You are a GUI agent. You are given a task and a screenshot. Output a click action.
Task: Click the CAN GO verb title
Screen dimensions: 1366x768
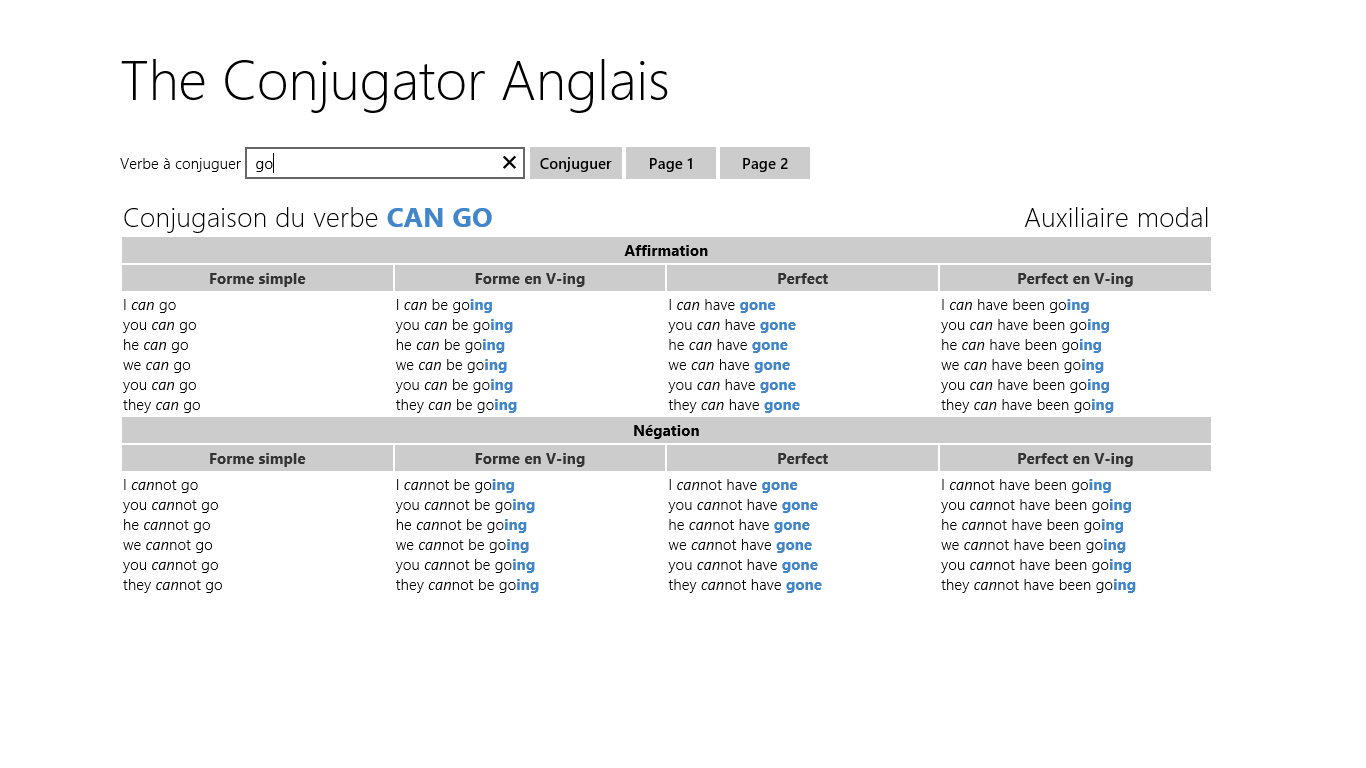[439, 218]
